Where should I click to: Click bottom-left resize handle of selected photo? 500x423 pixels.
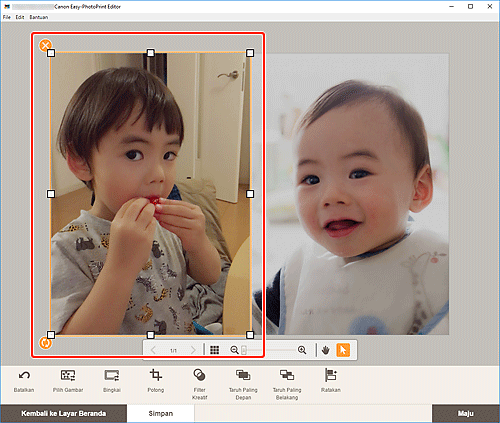(x=51, y=335)
